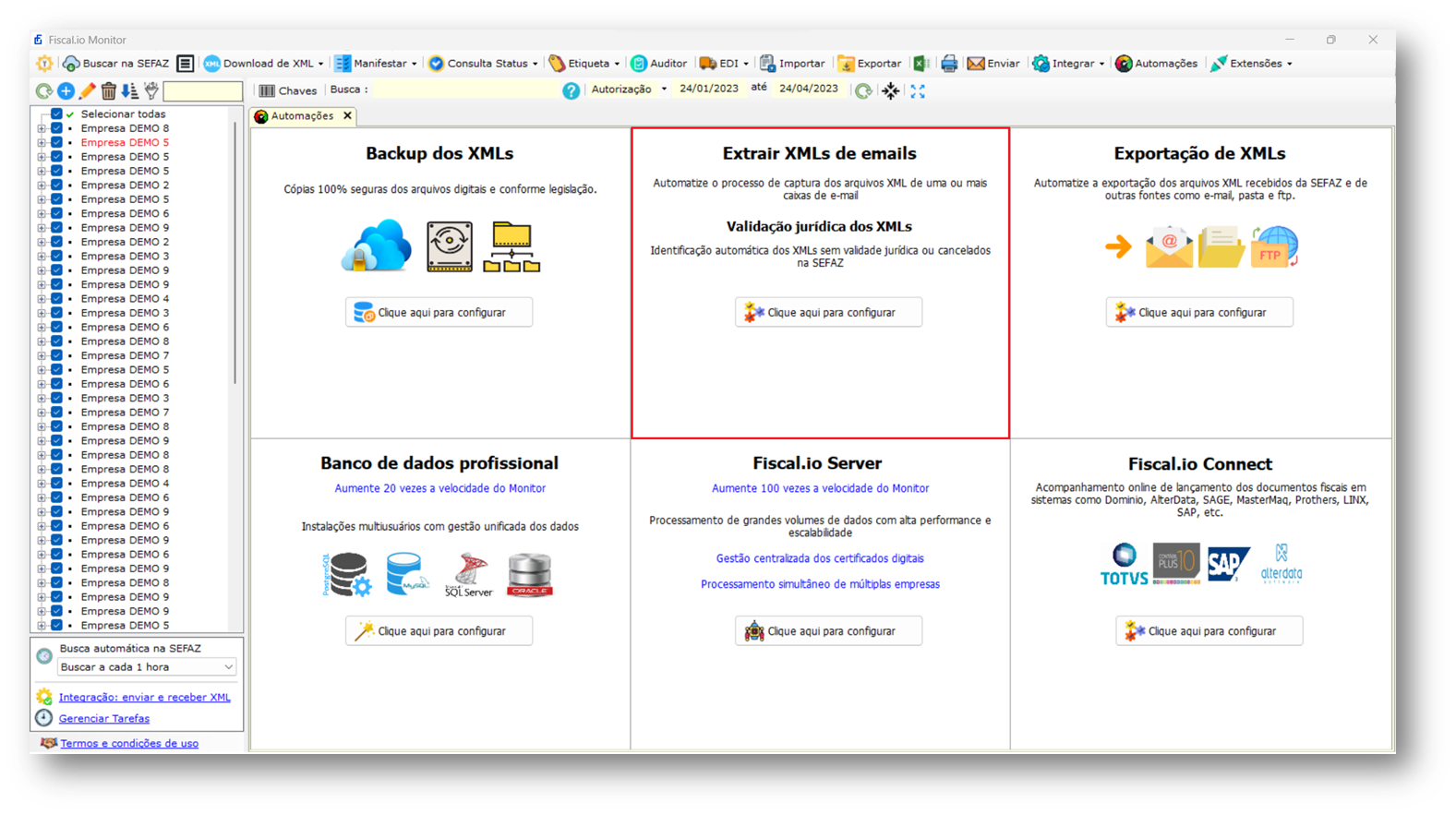Click the refresh icon after the end date
The height and width of the screenshot is (814, 1456).
863,90
